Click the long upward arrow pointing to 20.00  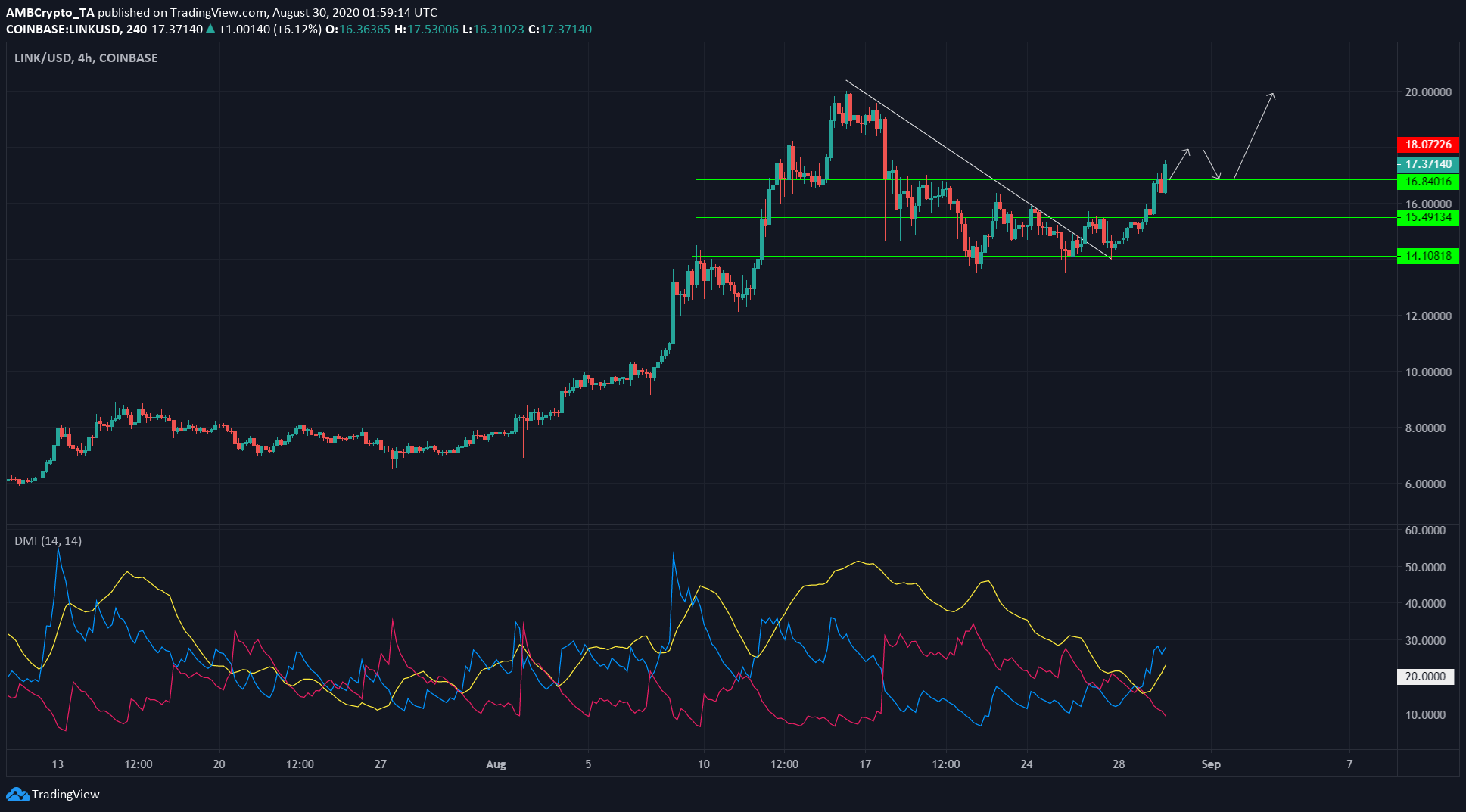point(1254,136)
